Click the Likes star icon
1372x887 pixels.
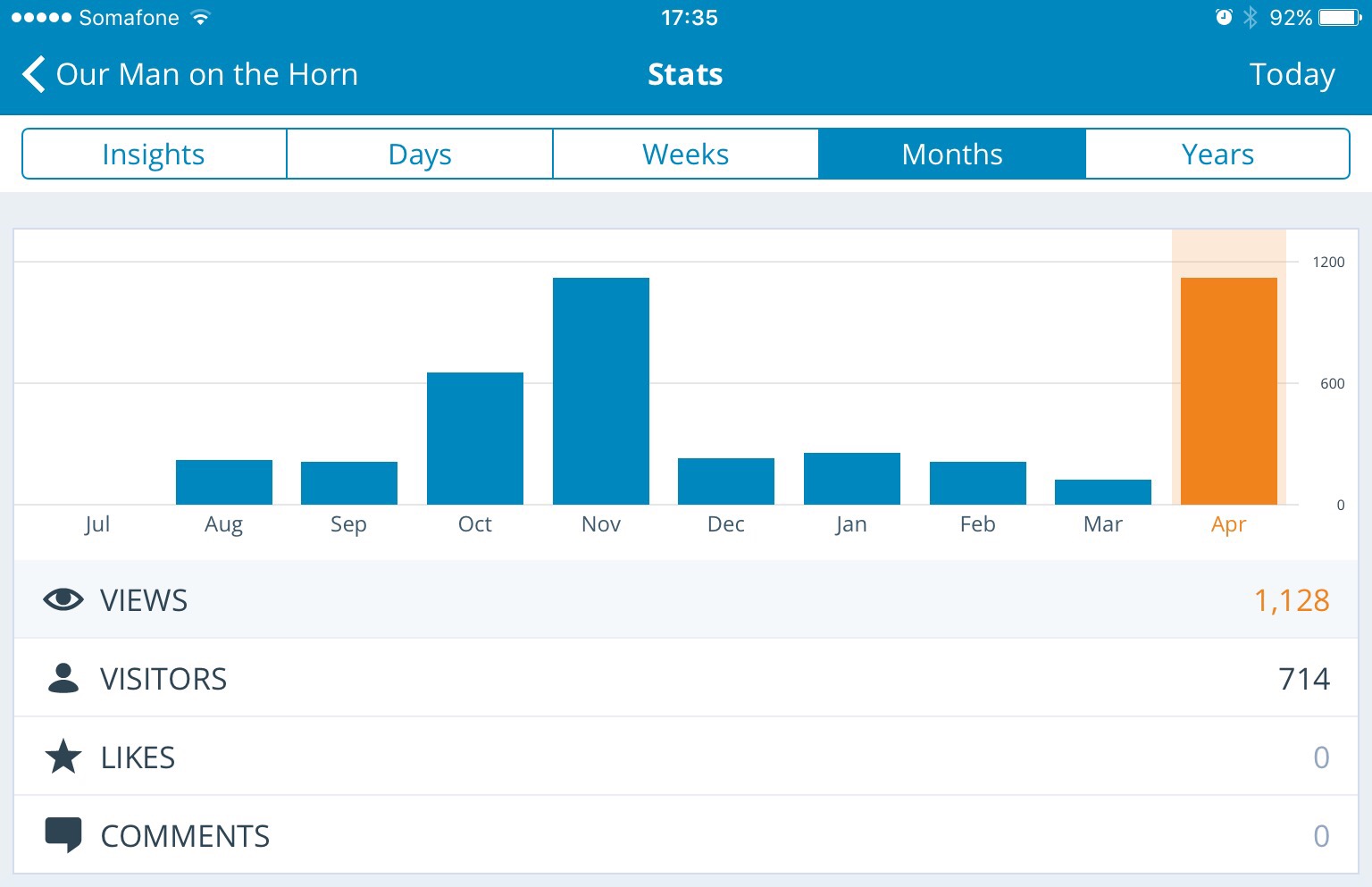[x=63, y=757]
